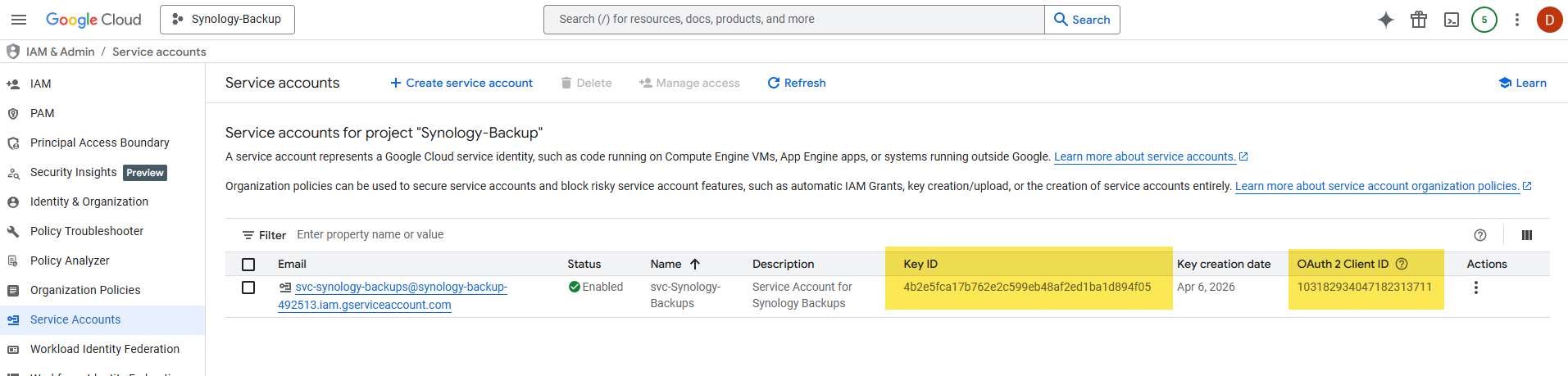
Task: Click the Name column sort arrow
Action: point(695,264)
